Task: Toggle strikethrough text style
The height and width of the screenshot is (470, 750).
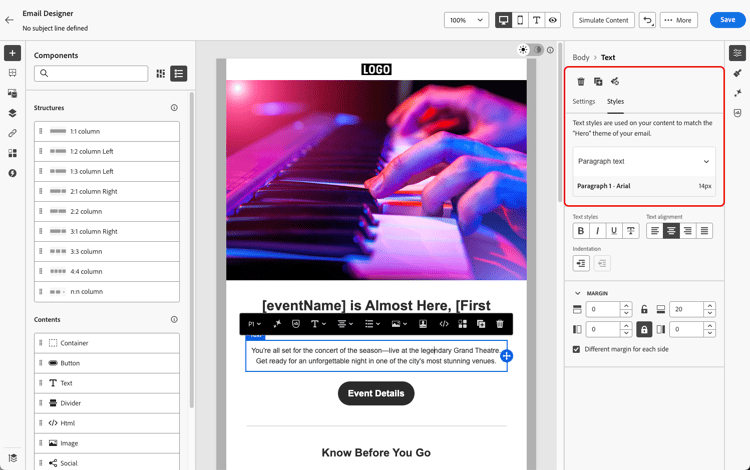Action: tap(631, 231)
